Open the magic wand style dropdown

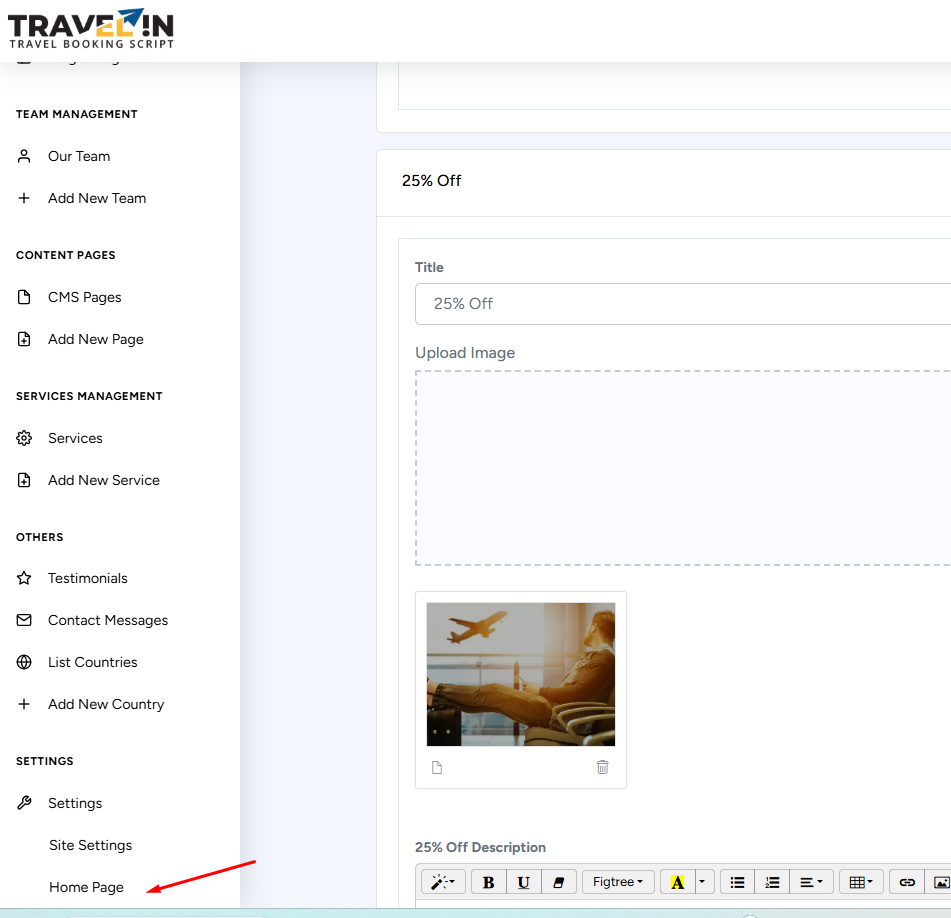point(443,882)
